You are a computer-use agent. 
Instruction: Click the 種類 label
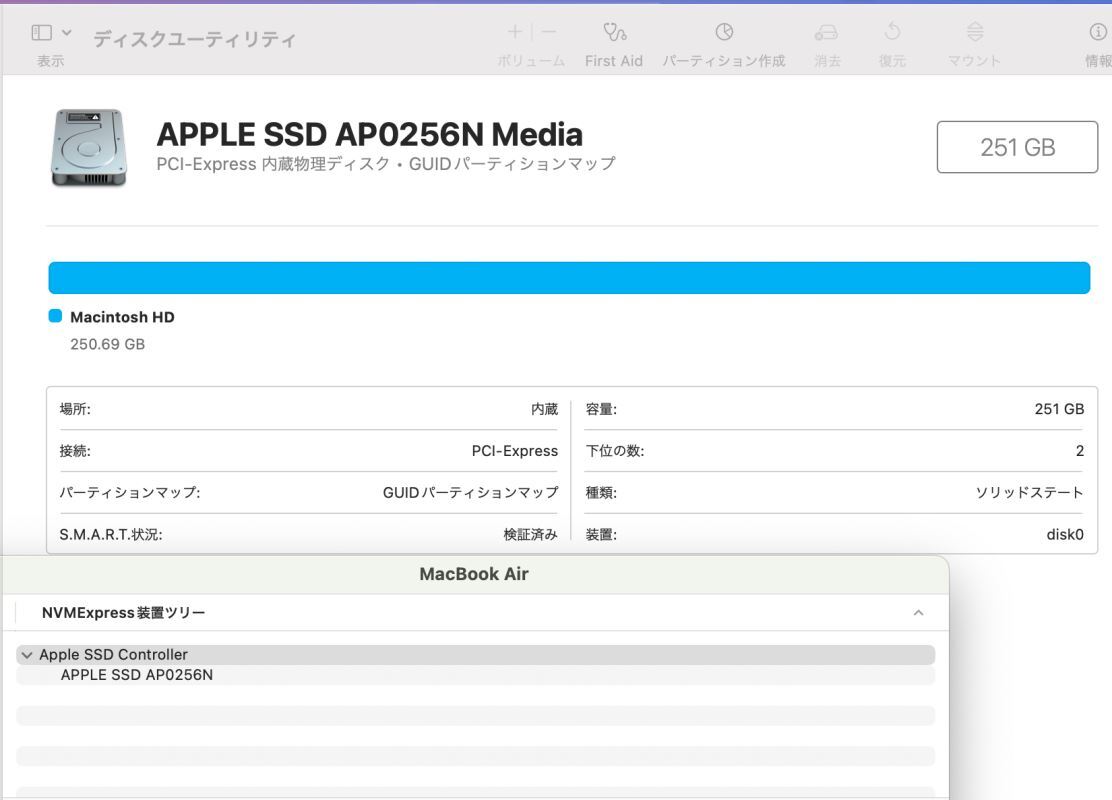601,493
